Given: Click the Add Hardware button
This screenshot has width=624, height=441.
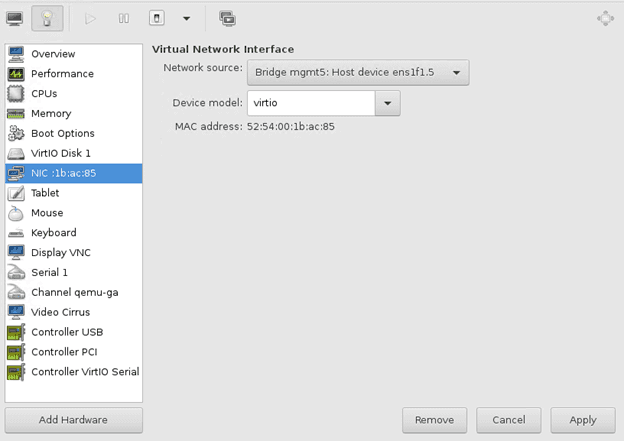Looking at the screenshot, I should click(74, 420).
